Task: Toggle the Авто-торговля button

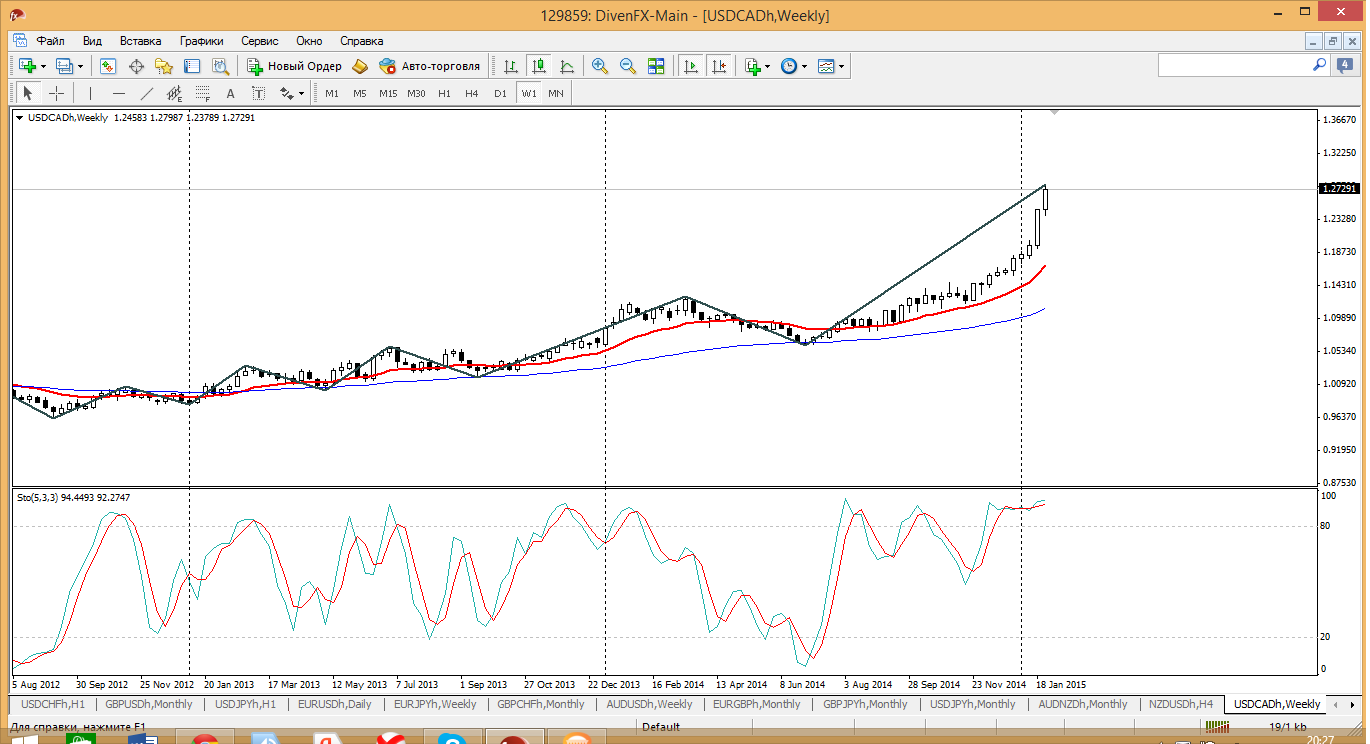Action: point(430,66)
